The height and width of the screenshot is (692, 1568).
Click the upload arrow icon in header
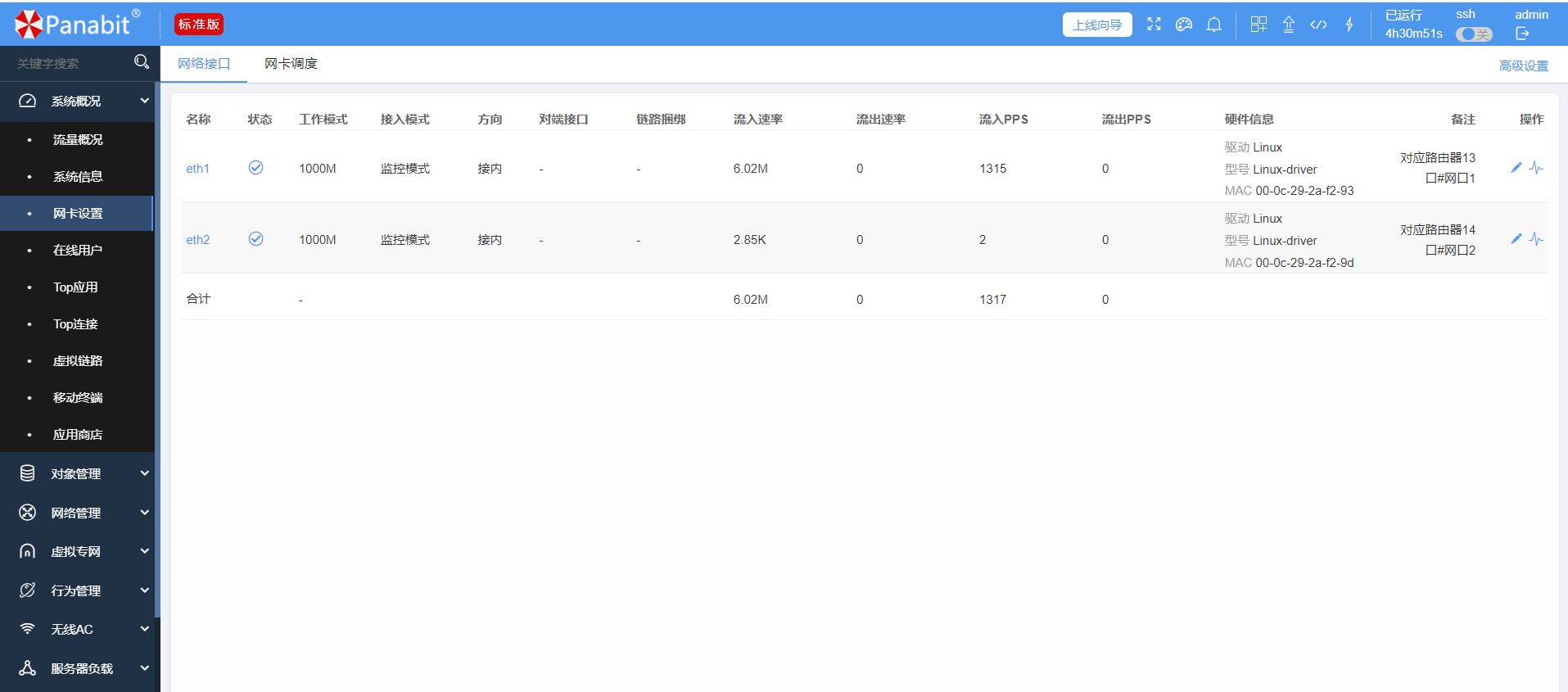pos(1288,25)
